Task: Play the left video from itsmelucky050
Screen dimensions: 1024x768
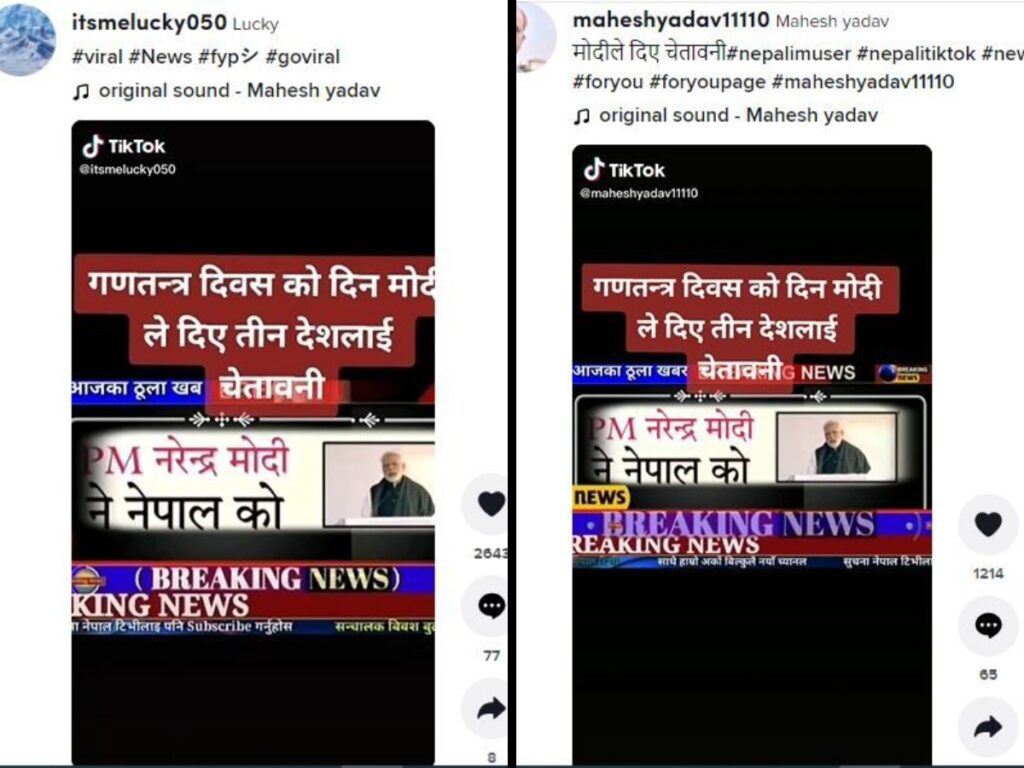Action: click(253, 442)
